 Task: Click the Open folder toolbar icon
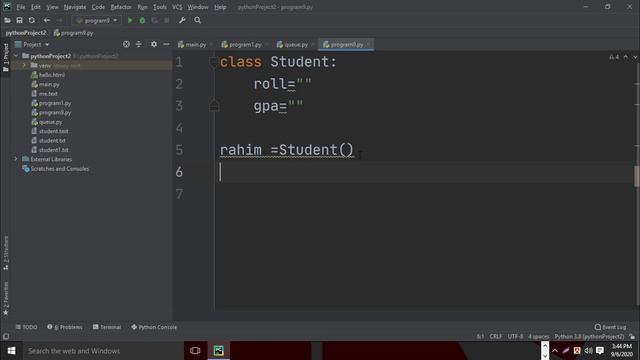[x=7, y=20]
